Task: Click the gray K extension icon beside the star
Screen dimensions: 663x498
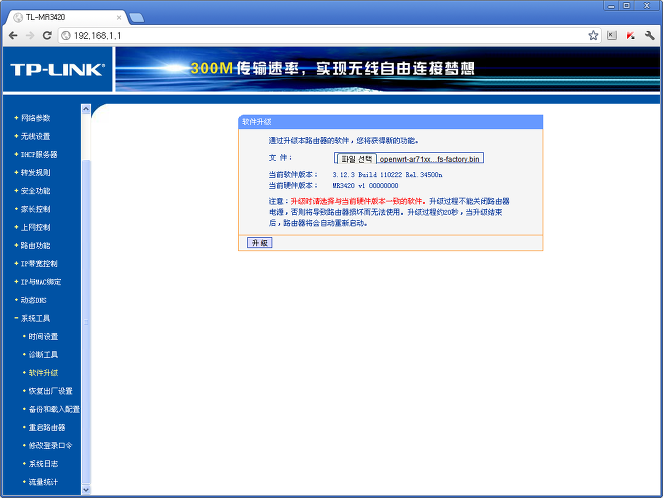Action: pyautogui.click(x=612, y=36)
